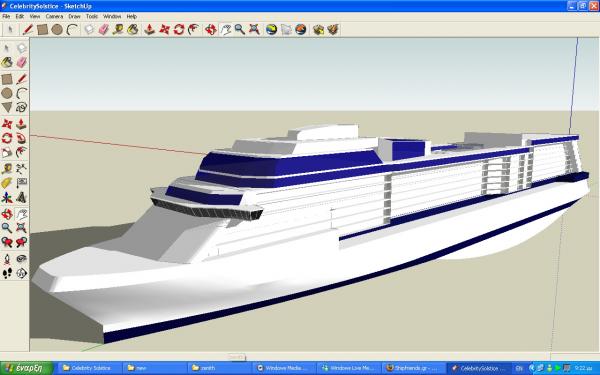The height and width of the screenshot is (375, 600).
Task: Select the Polygon drawing tool
Action: [7, 108]
